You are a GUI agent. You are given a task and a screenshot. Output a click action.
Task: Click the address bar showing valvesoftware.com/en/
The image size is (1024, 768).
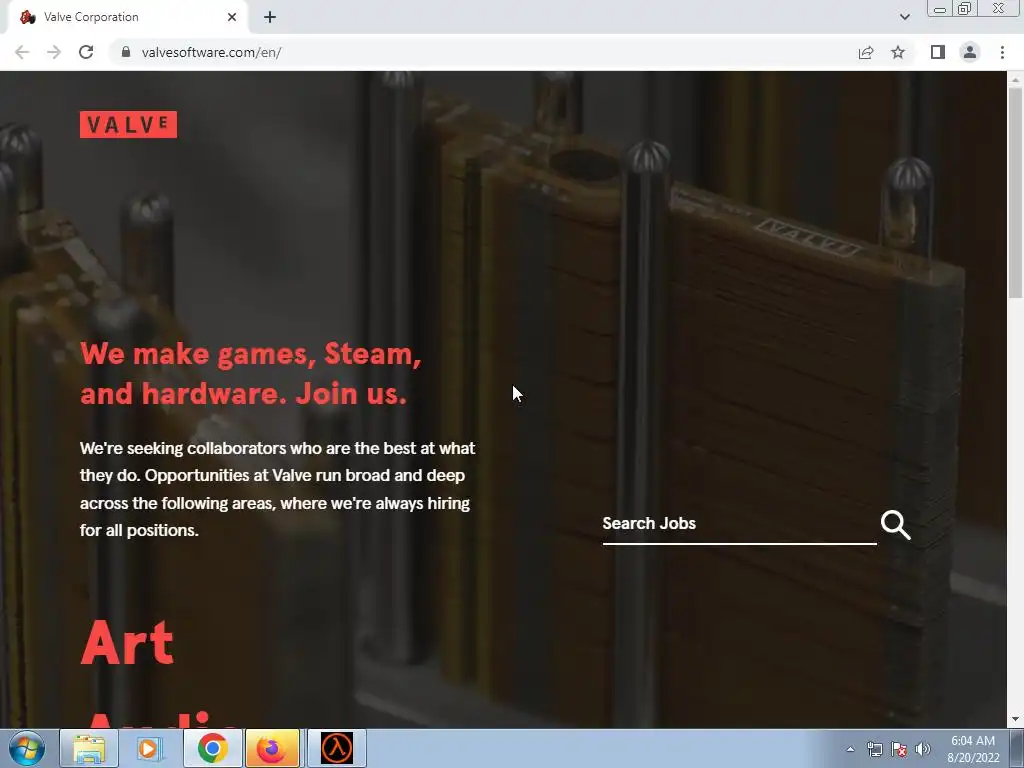483,52
